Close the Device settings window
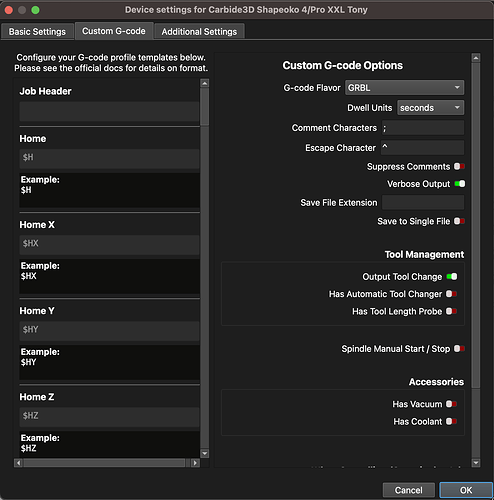This screenshot has height=500, width=494. pyautogui.click(x=9, y=10)
